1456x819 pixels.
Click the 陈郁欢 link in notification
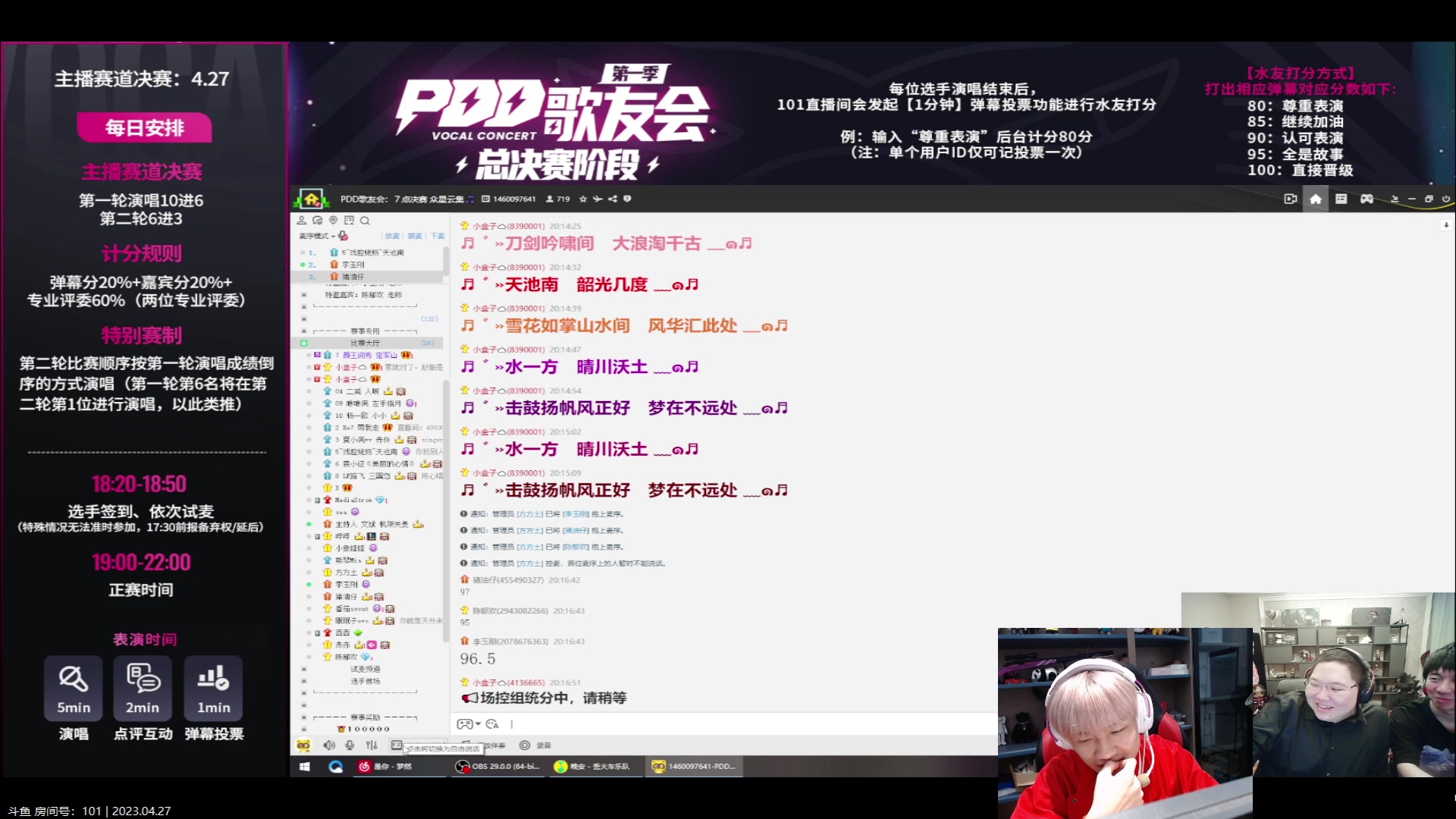click(x=576, y=547)
